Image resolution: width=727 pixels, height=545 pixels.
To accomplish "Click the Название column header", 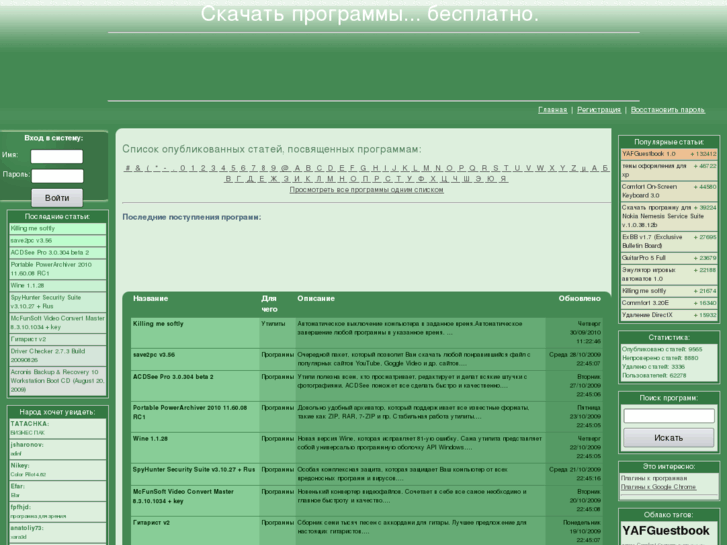I will coord(150,299).
